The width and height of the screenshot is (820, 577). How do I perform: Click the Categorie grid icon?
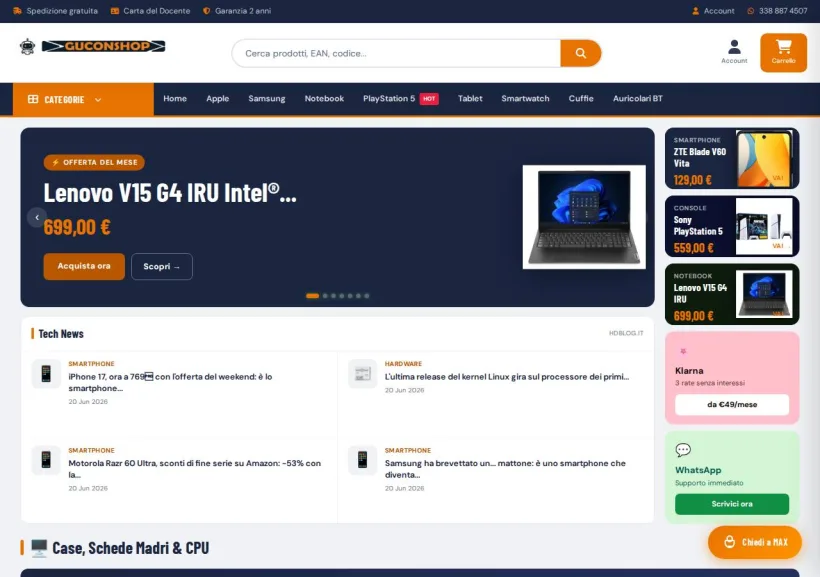(x=33, y=99)
